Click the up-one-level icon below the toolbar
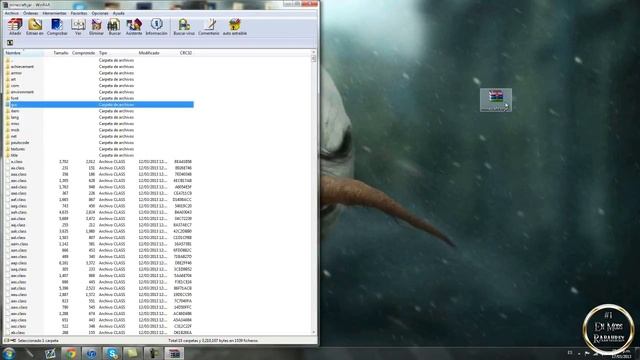This screenshot has height=360, width=640. [10, 43]
